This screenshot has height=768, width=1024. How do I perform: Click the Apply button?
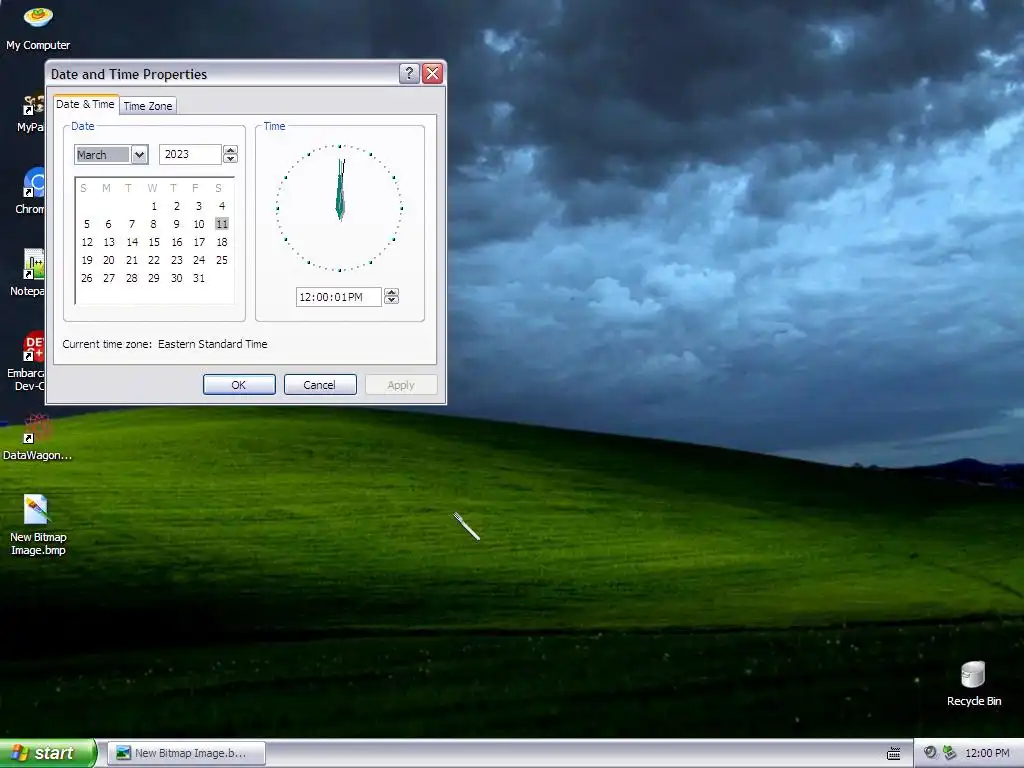tap(401, 385)
